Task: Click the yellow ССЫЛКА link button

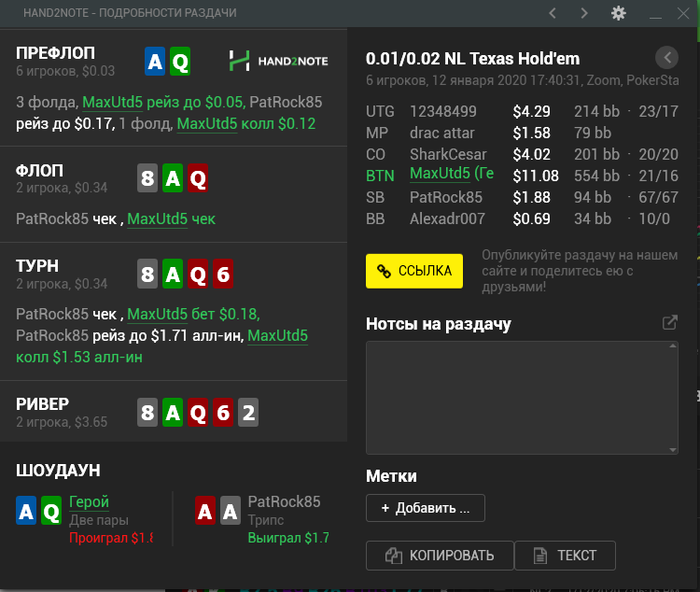Action: pyautogui.click(x=414, y=271)
